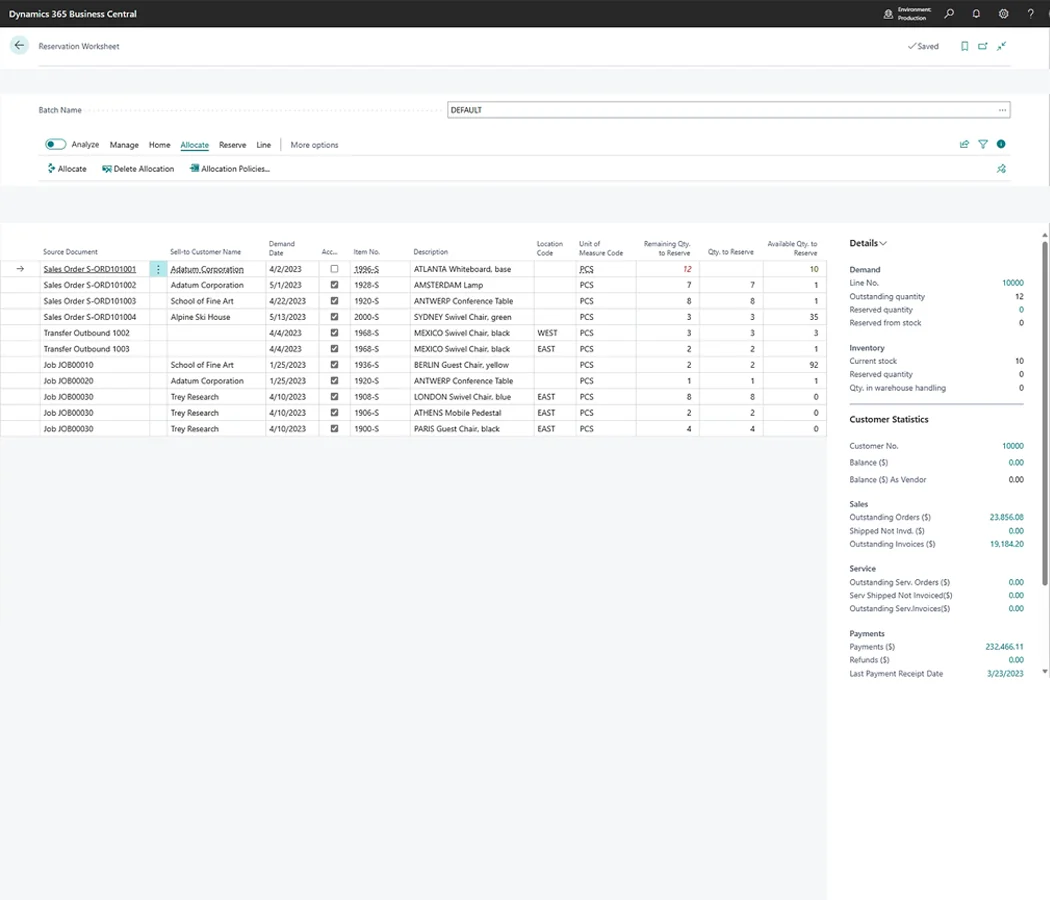Click the environment Production icon
The height and width of the screenshot is (900, 1050).
[888, 13]
